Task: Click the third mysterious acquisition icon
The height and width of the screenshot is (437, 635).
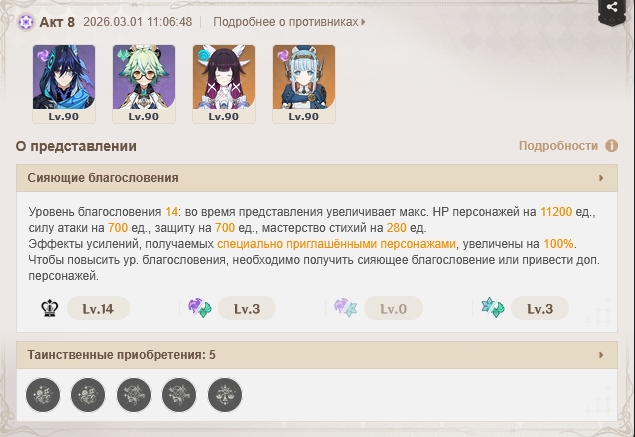Action: pos(134,394)
